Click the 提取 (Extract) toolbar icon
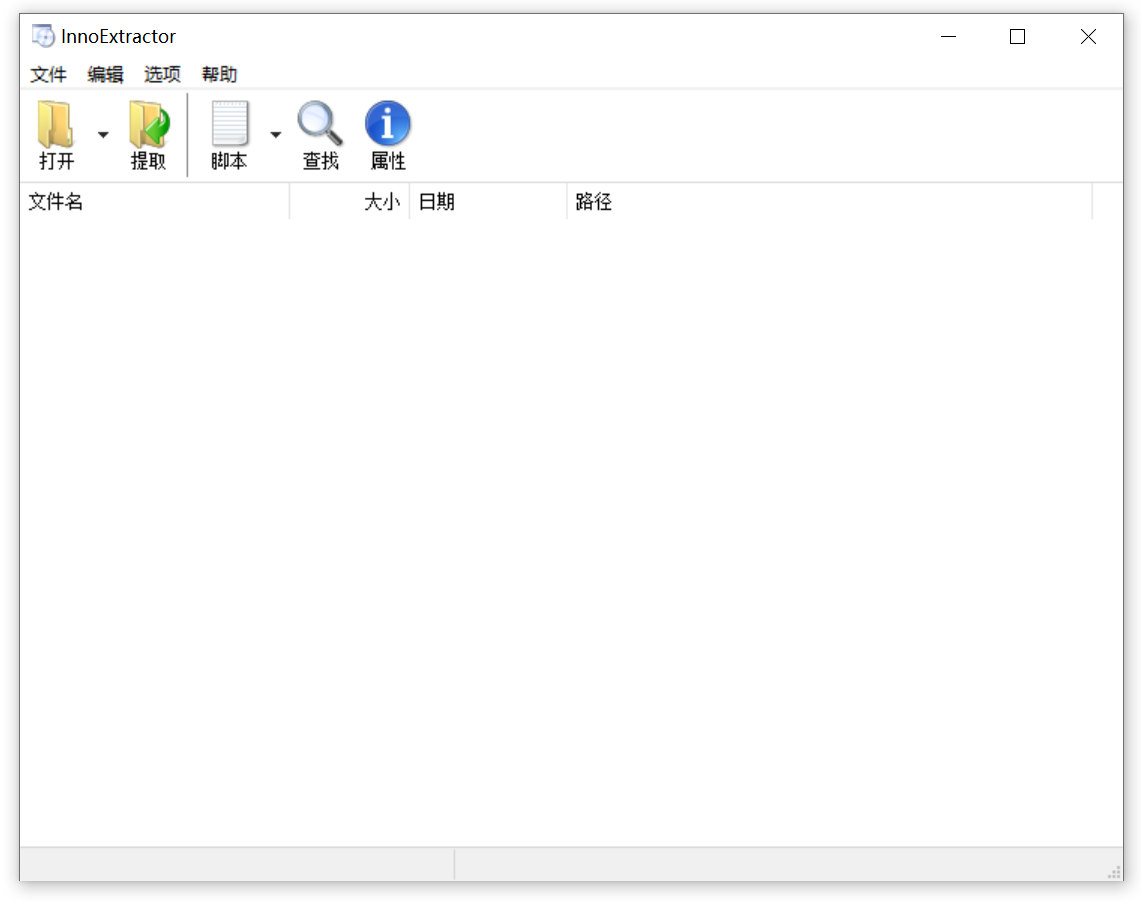The height and width of the screenshot is (902, 1141). tap(149, 125)
